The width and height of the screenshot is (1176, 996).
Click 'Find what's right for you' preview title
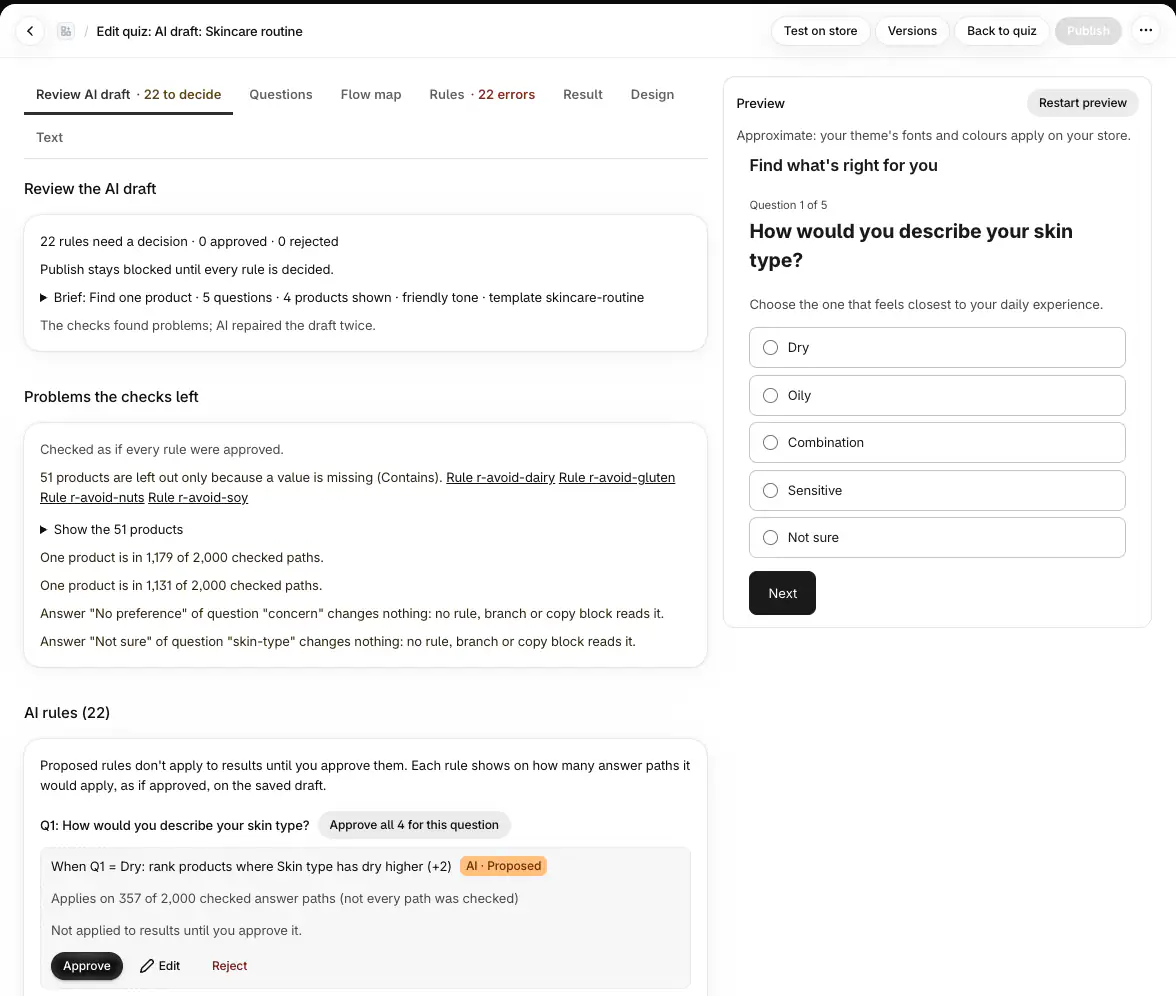[x=843, y=166]
